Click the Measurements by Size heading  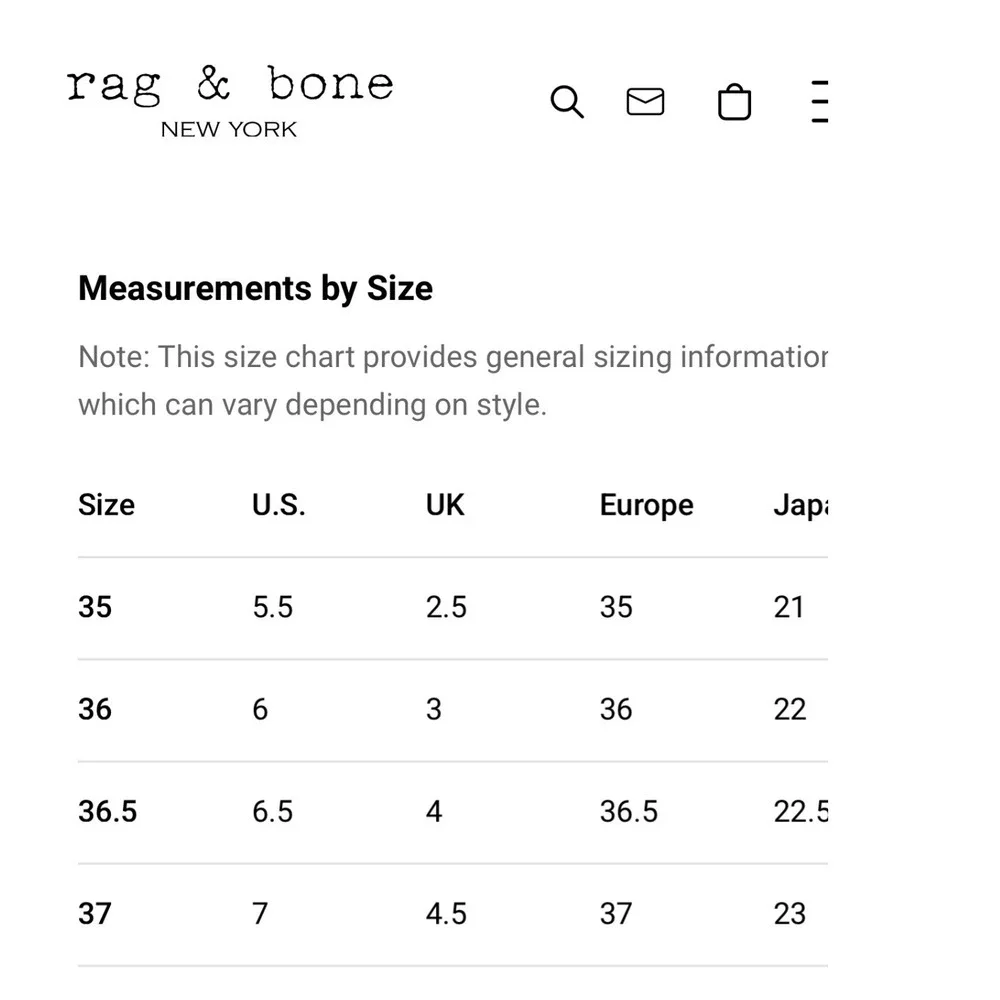pyautogui.click(x=256, y=288)
